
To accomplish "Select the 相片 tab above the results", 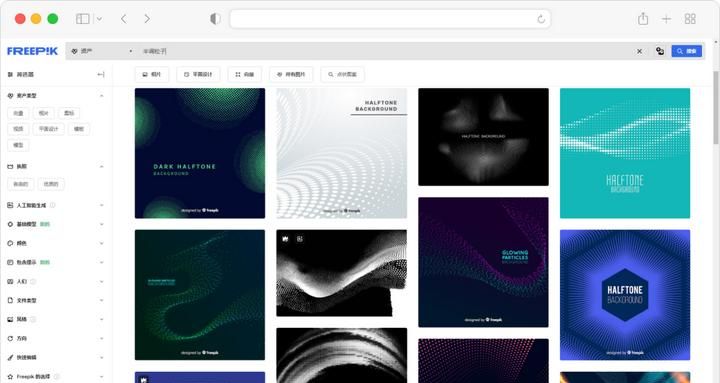I will point(152,74).
